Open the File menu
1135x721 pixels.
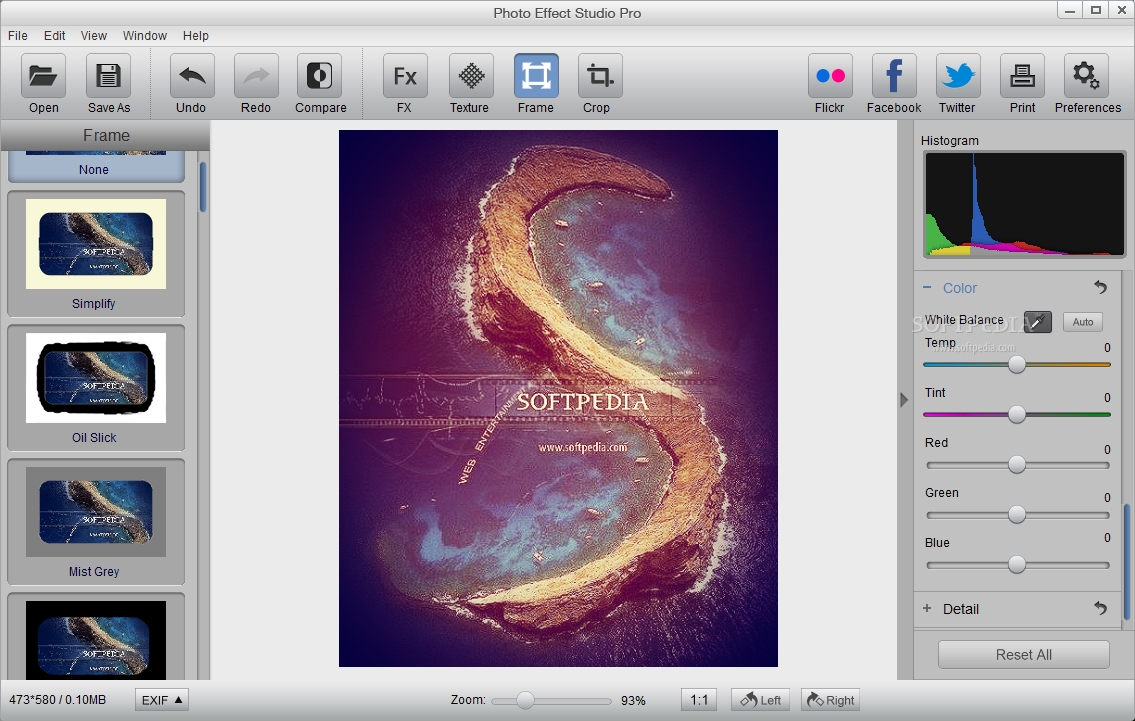click(x=18, y=35)
